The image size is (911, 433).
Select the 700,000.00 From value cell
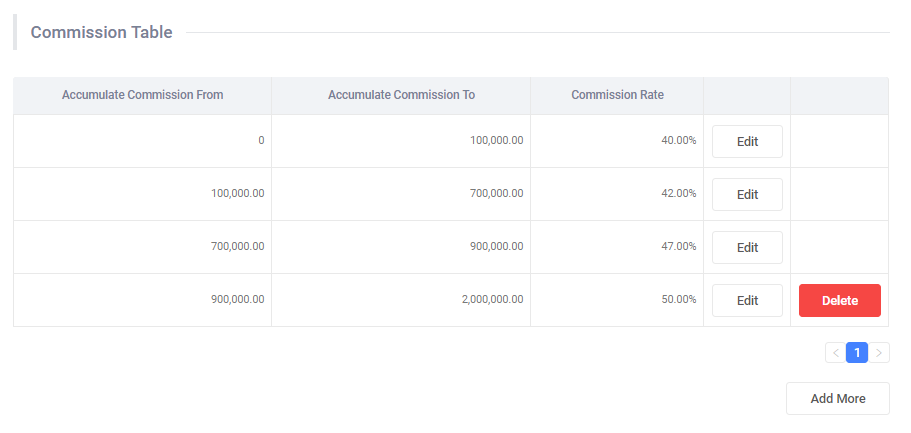pyautogui.click(x=238, y=247)
